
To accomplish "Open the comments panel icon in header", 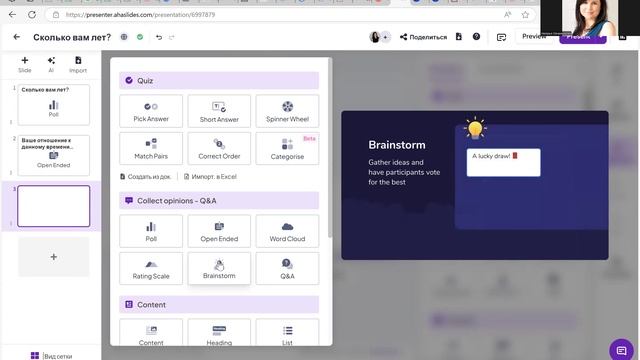I will click(501, 37).
